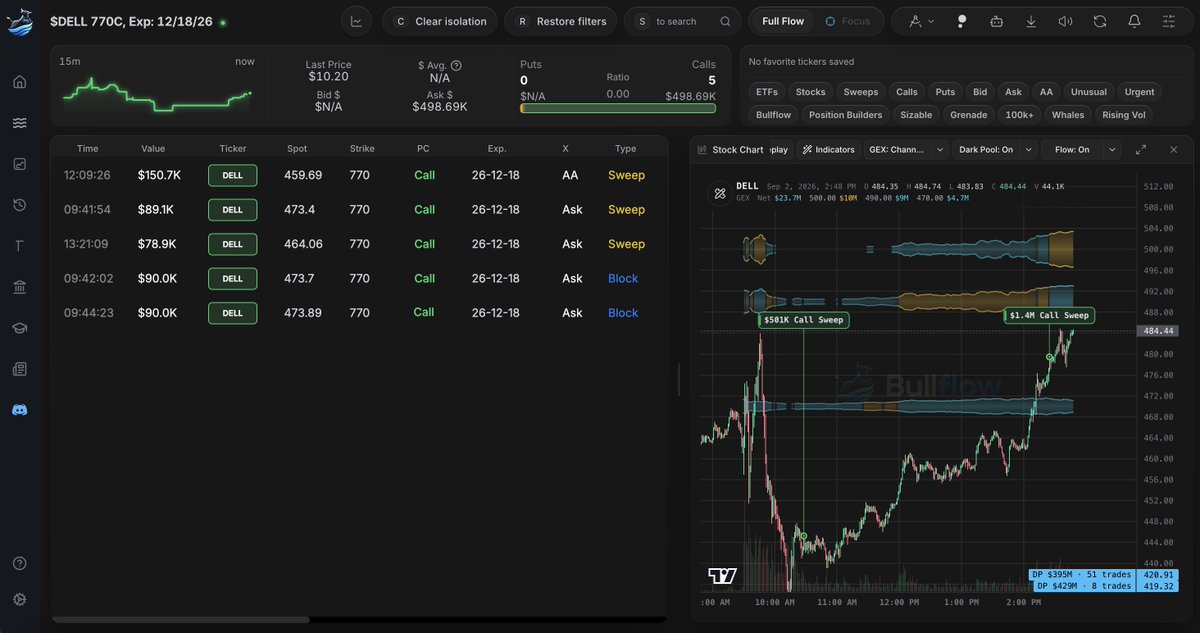This screenshot has width=1200, height=633.
Task: Open the chart Indicators button
Action: 829,150
